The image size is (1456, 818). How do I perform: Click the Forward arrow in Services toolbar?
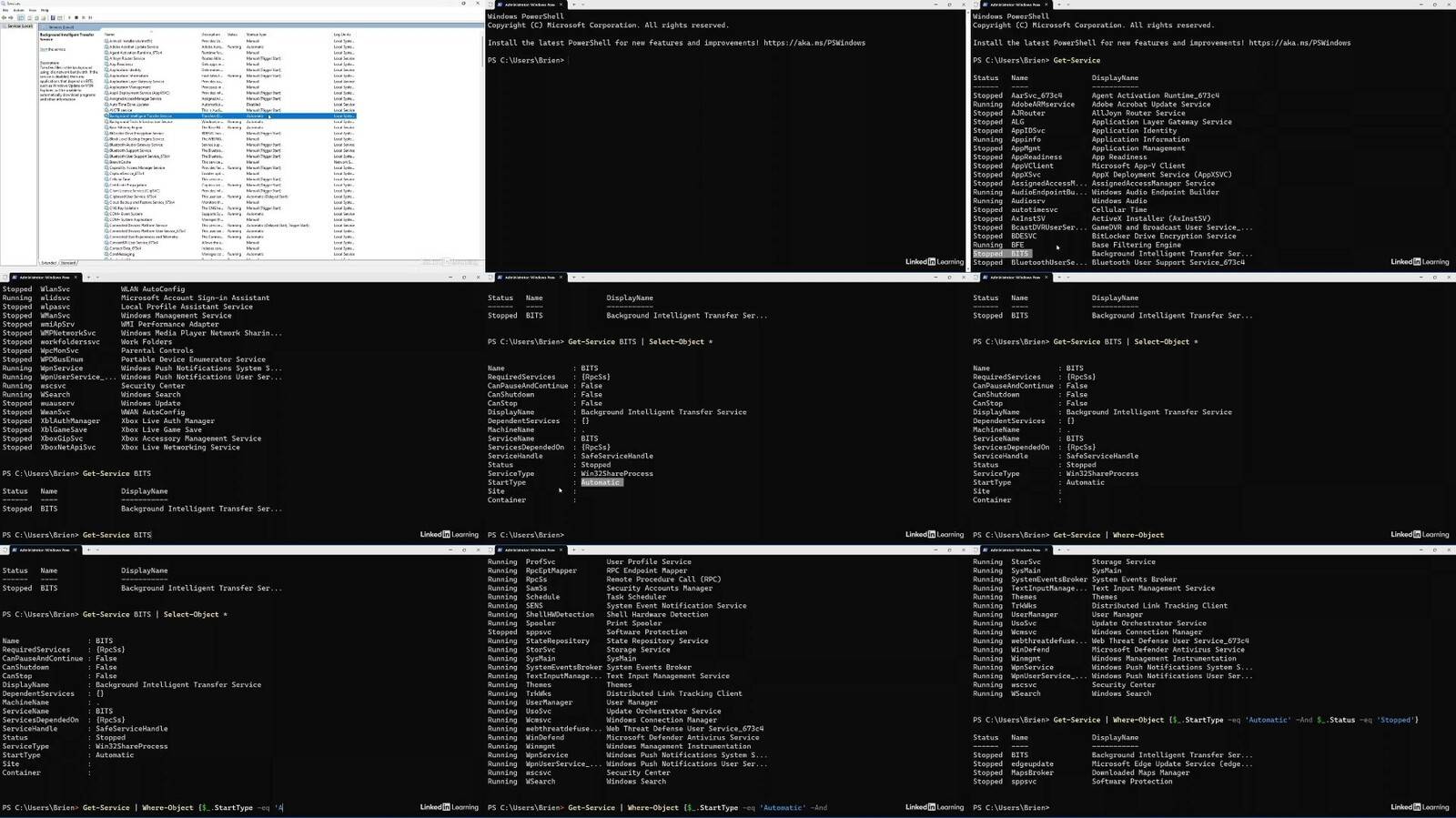[11, 17]
